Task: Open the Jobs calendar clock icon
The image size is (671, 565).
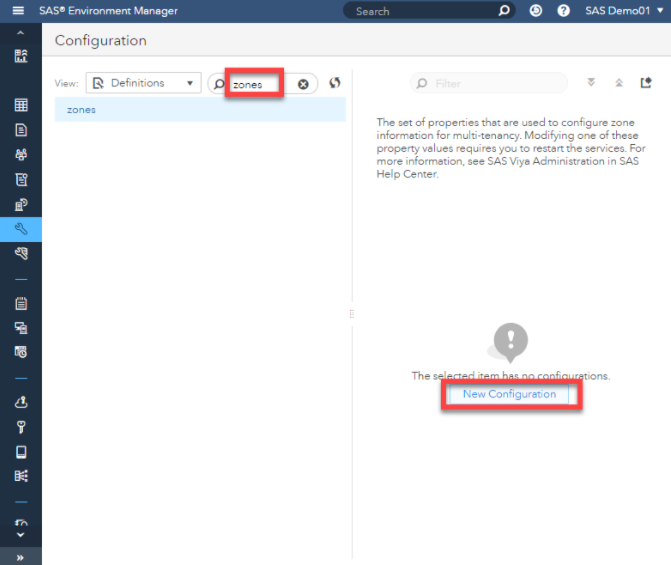Action: 21,352
